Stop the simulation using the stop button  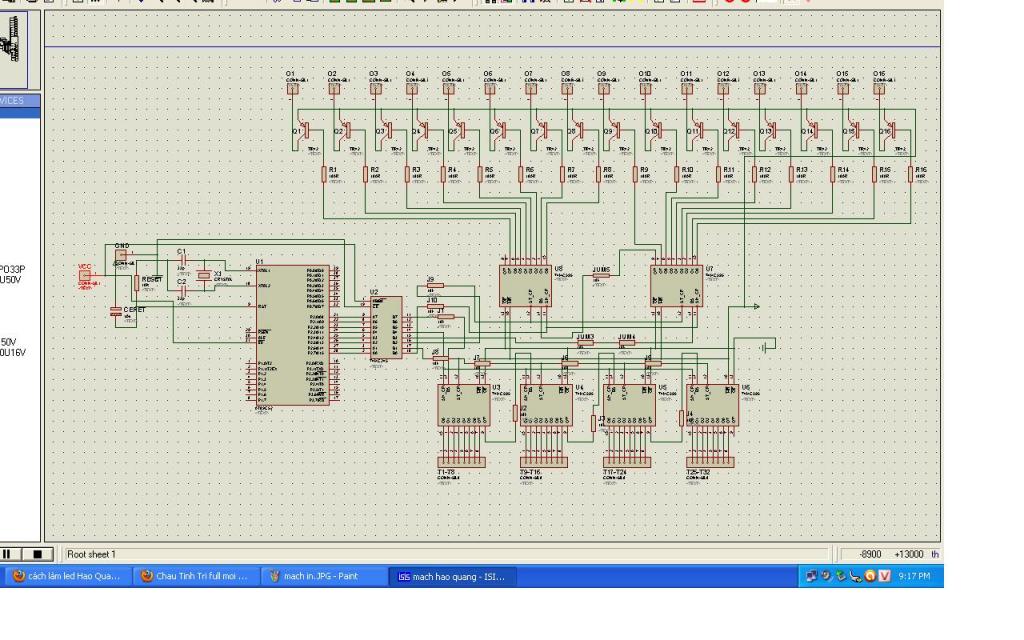point(35,554)
